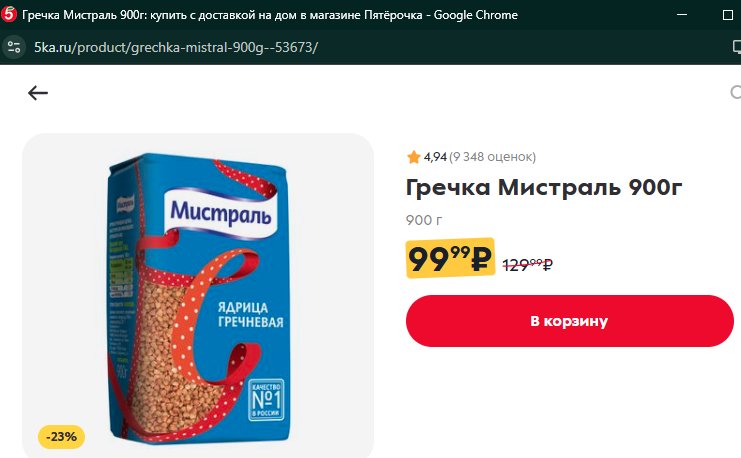Viewport: 741px width, 458px height.
Task: Click the 4,94 rating value
Action: point(435,157)
